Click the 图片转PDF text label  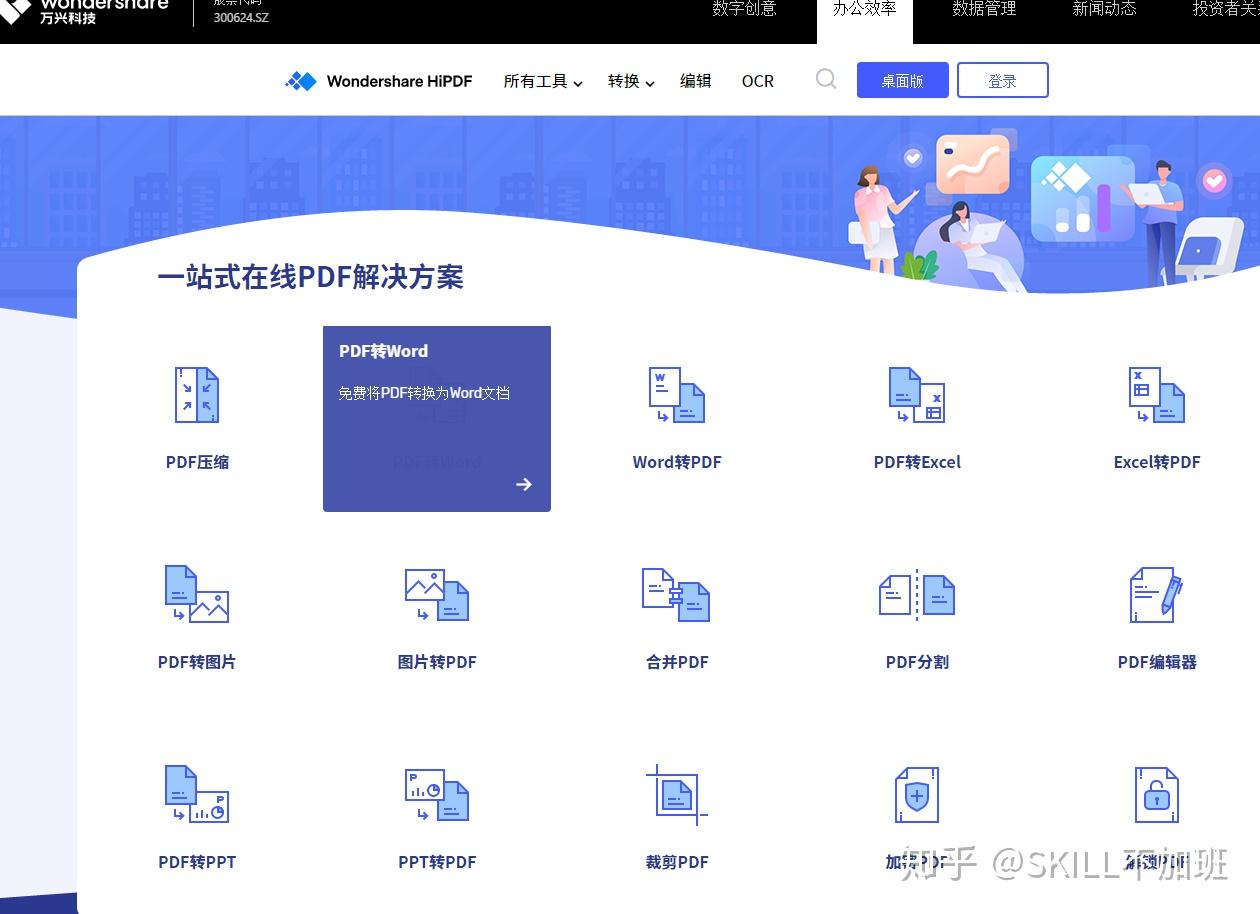coord(437,662)
